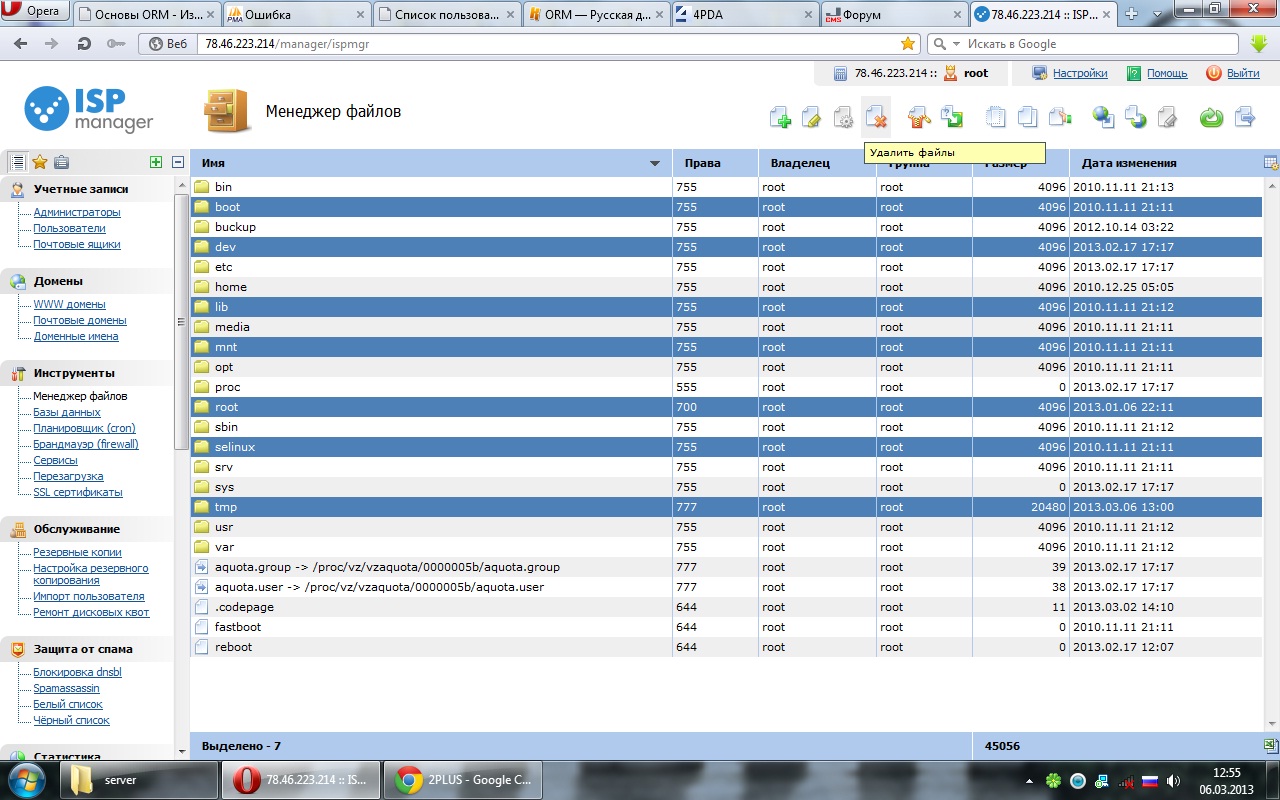Viewport: 1280px width, 800px height.
Task: Click the create new file icon
Action: coord(781,118)
